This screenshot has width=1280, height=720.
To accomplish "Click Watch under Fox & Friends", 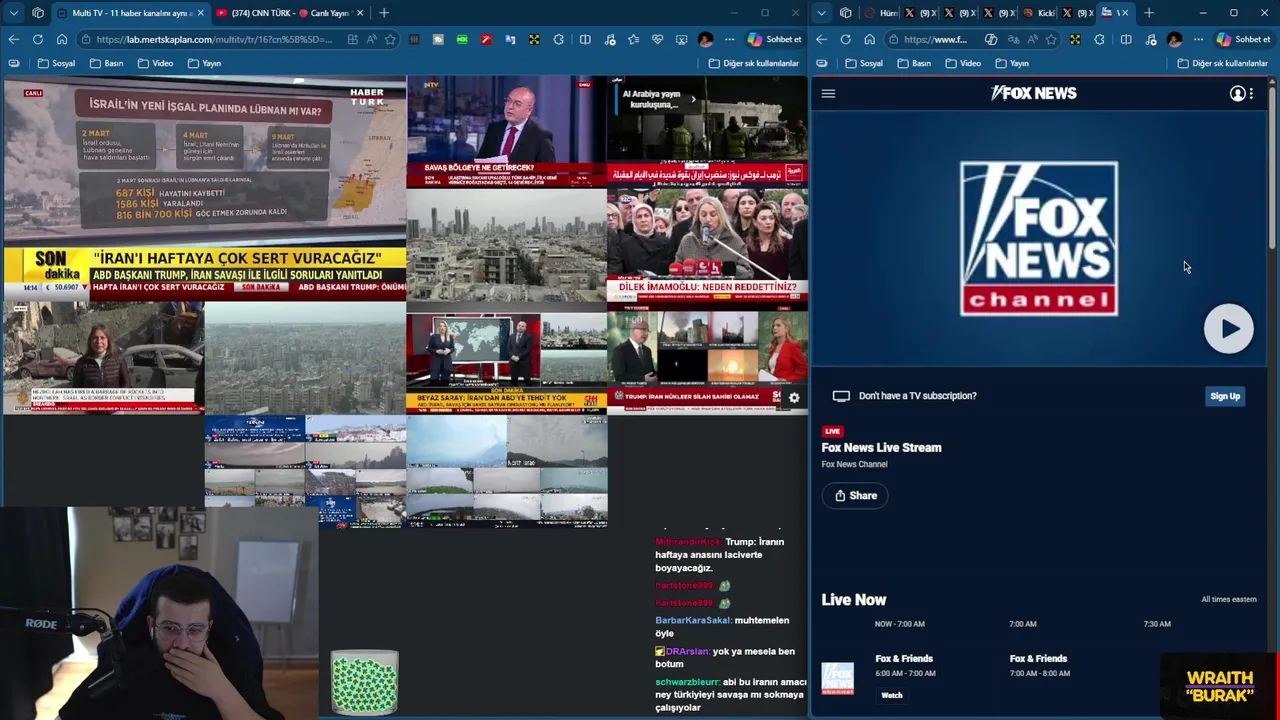I will tap(892, 695).
